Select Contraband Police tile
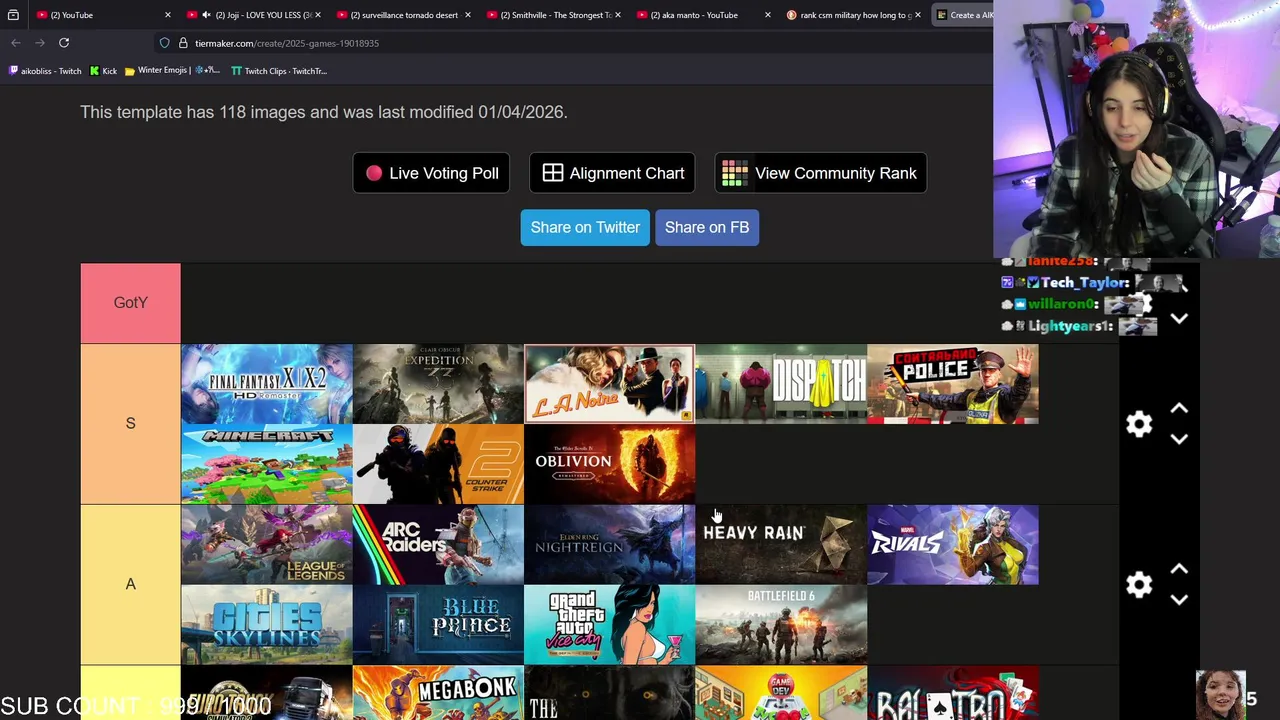Viewport: 1280px width, 720px height. point(953,384)
